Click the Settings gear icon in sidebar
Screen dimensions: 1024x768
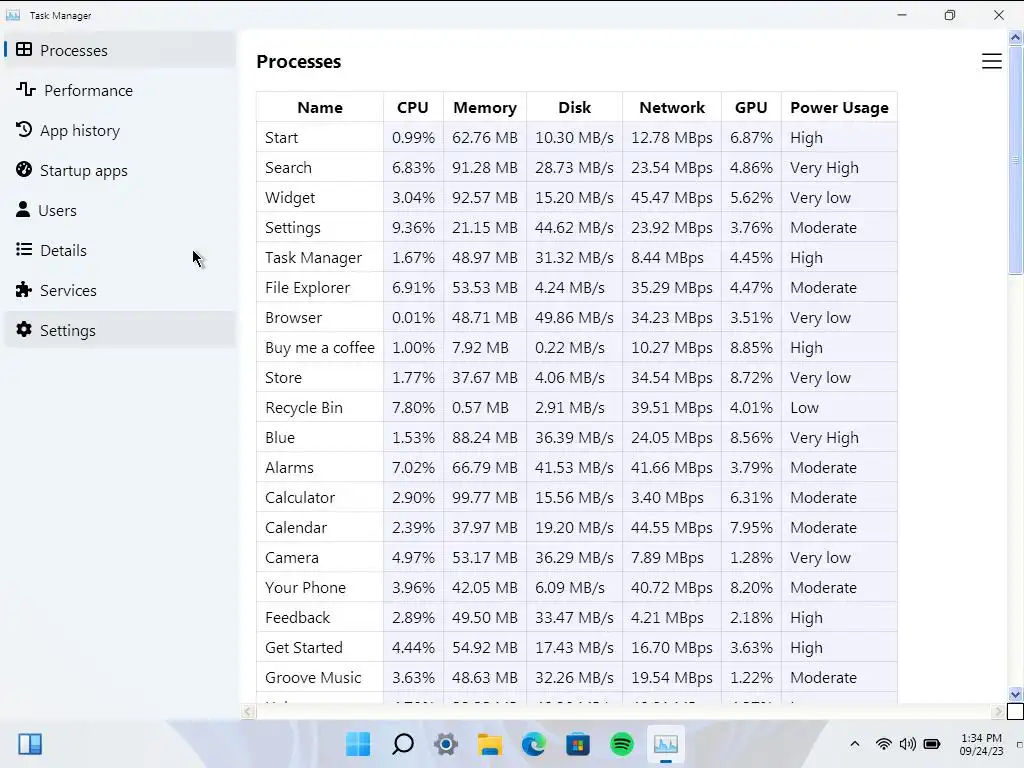click(24, 330)
